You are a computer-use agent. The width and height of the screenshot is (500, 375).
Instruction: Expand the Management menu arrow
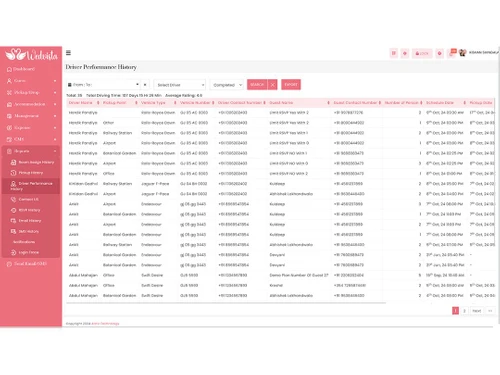55,116
